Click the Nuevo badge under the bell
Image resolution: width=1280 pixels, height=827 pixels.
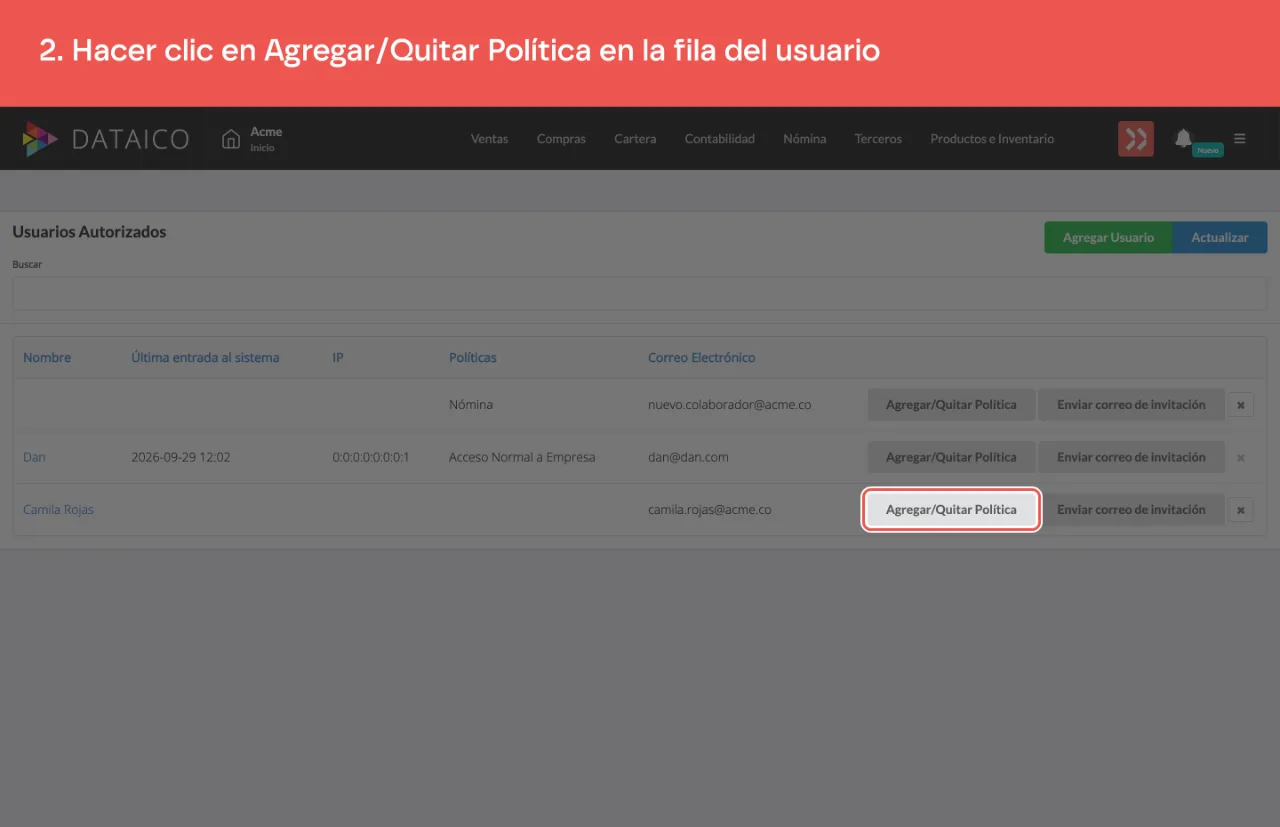1208,150
